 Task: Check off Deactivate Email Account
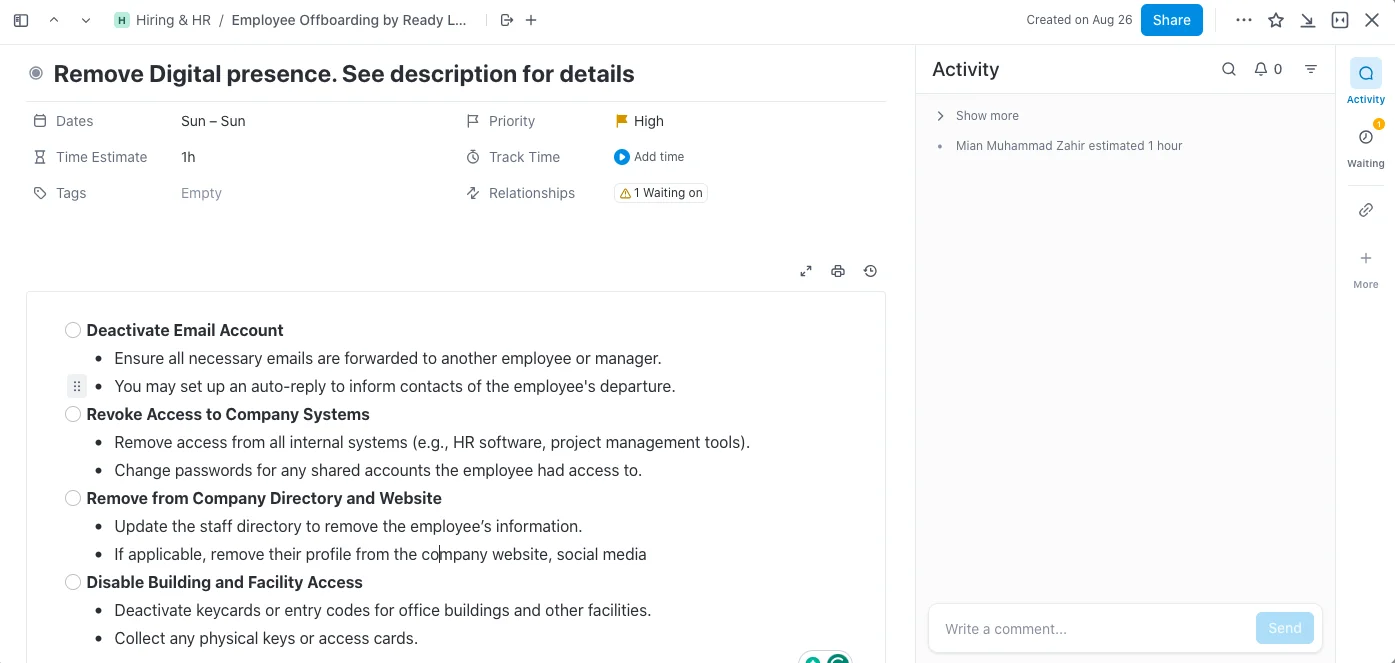click(x=73, y=330)
